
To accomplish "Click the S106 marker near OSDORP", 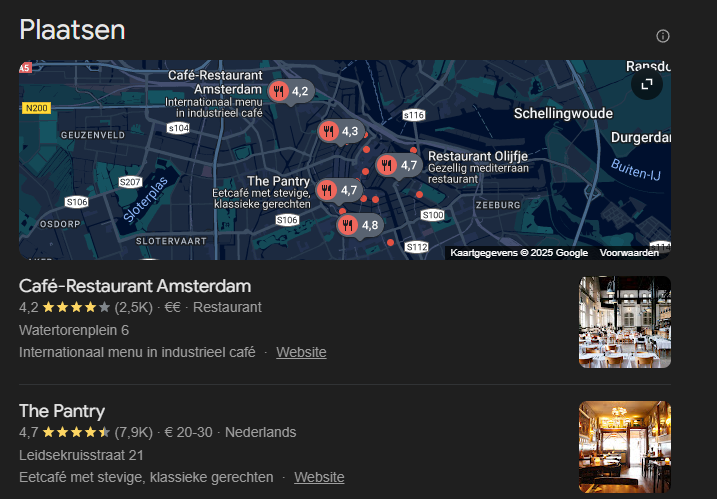I will click(x=76, y=202).
